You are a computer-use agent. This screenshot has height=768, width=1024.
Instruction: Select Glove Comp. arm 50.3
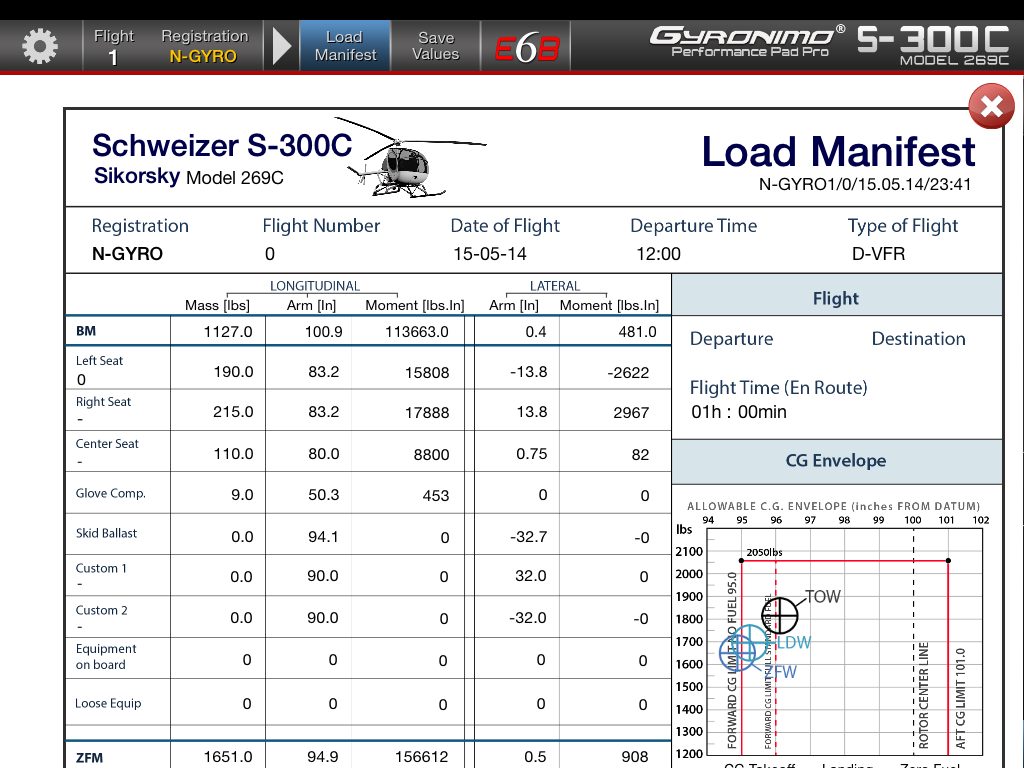(323, 494)
